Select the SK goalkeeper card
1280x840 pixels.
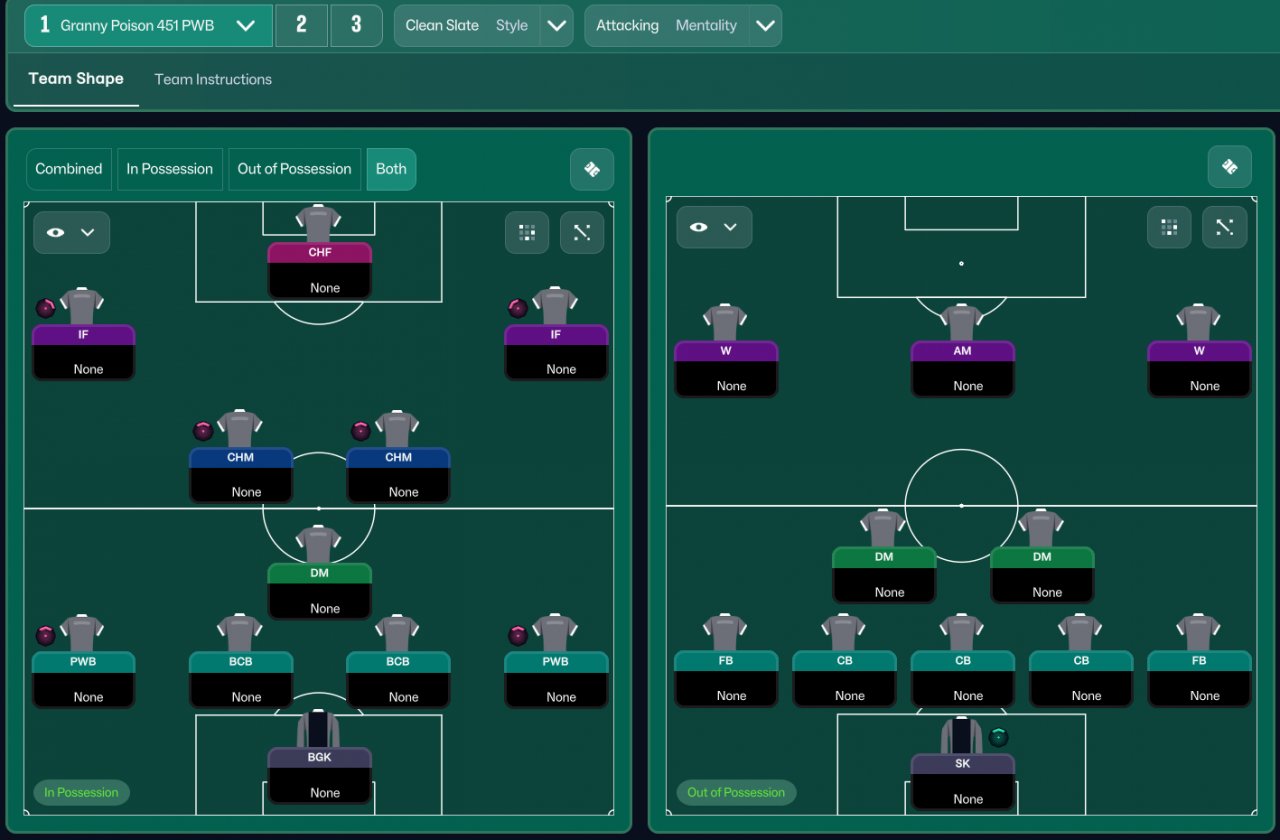tap(963, 782)
